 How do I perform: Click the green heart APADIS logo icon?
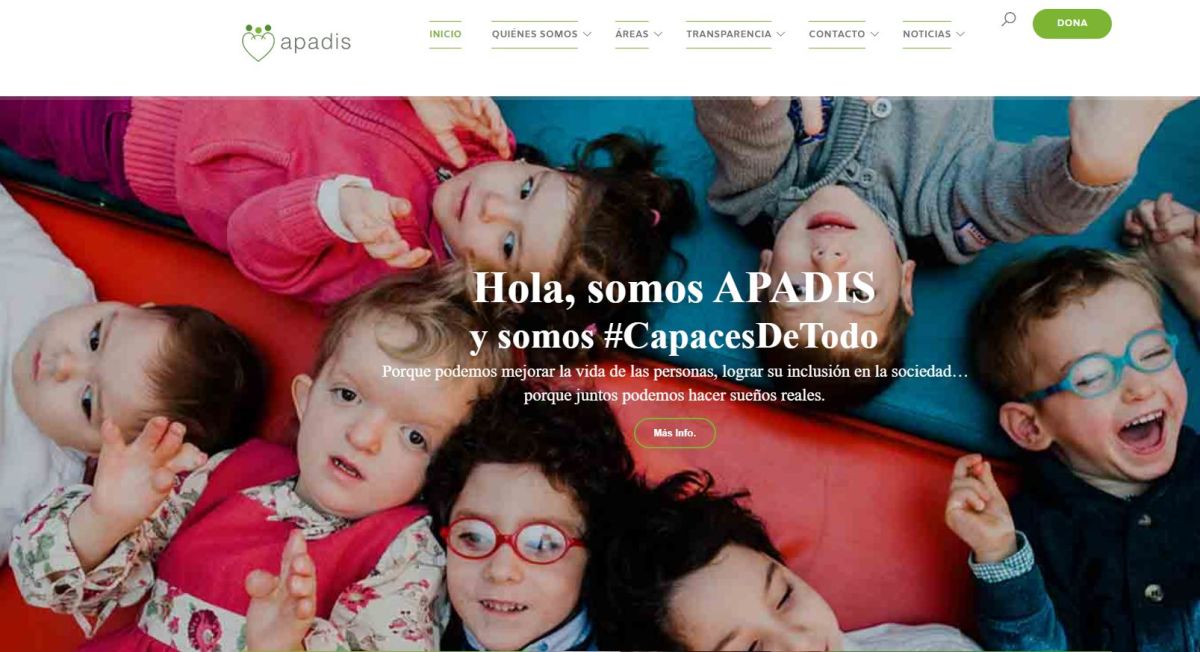pos(258,43)
